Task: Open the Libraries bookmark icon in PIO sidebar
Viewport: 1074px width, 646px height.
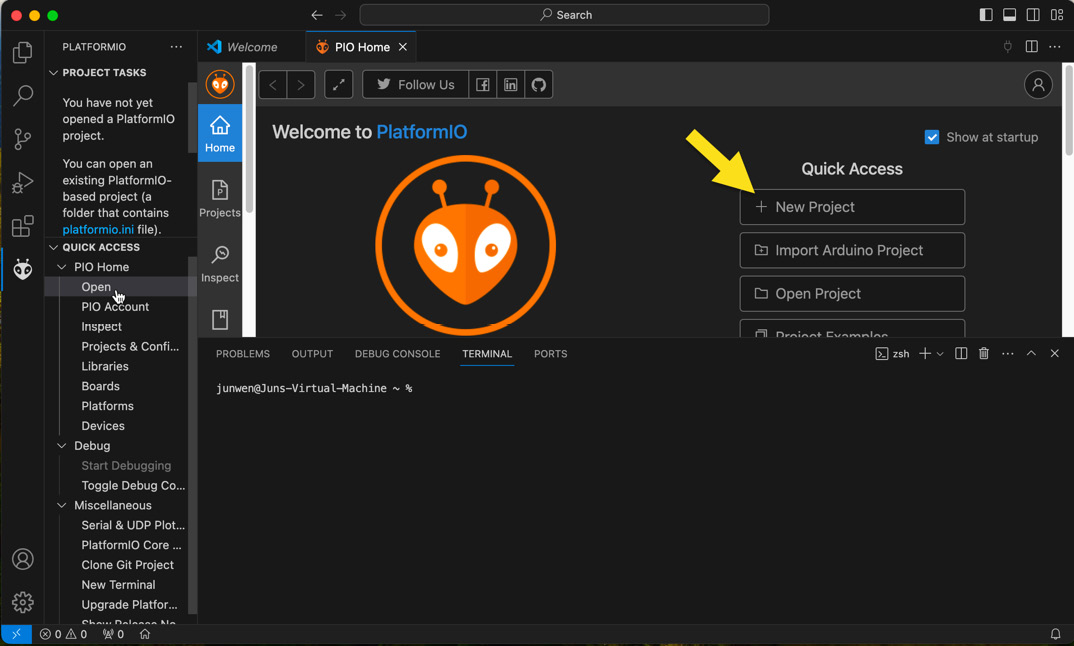Action: 220,319
